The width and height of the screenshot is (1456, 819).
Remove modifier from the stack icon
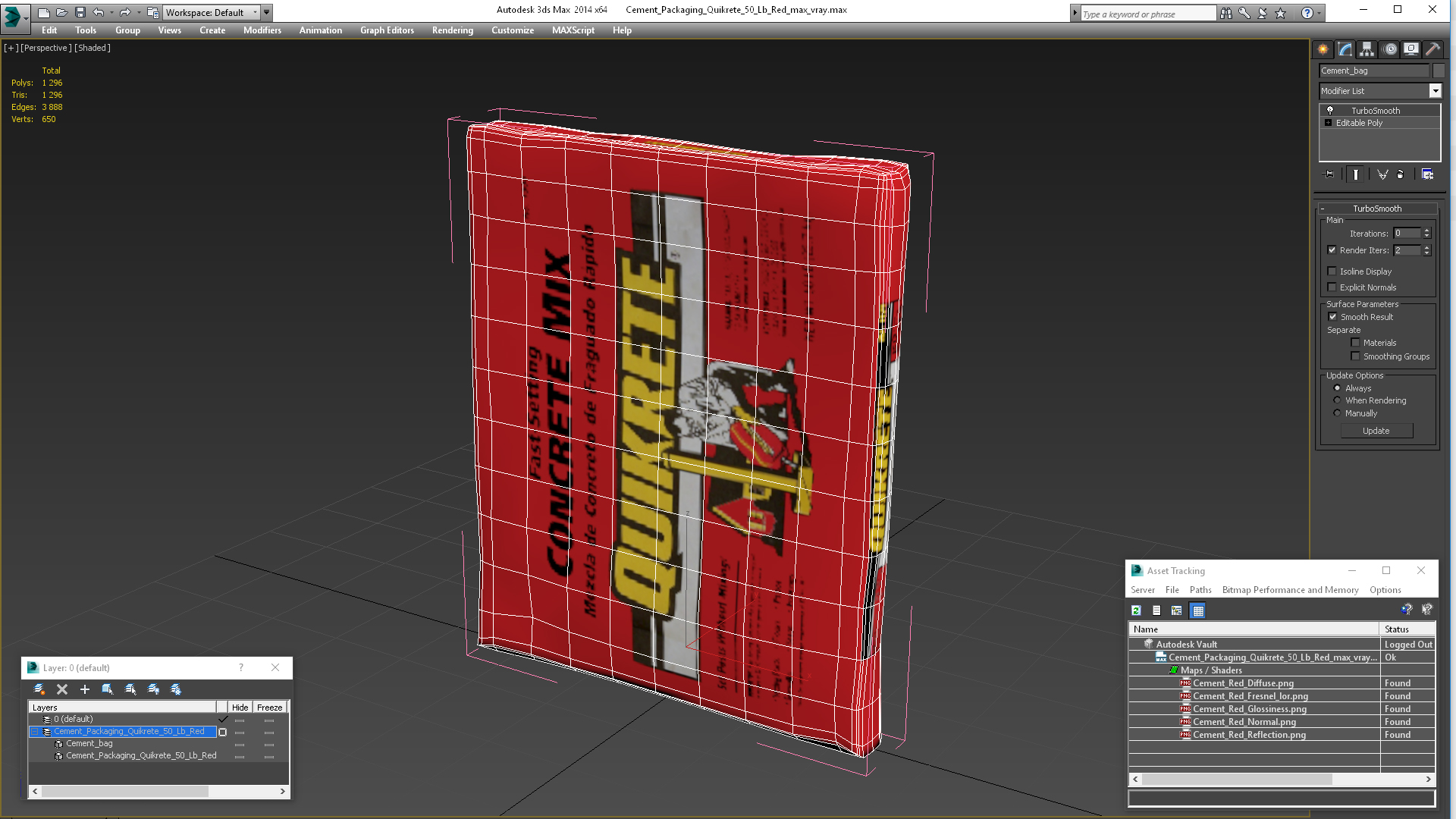1401,174
